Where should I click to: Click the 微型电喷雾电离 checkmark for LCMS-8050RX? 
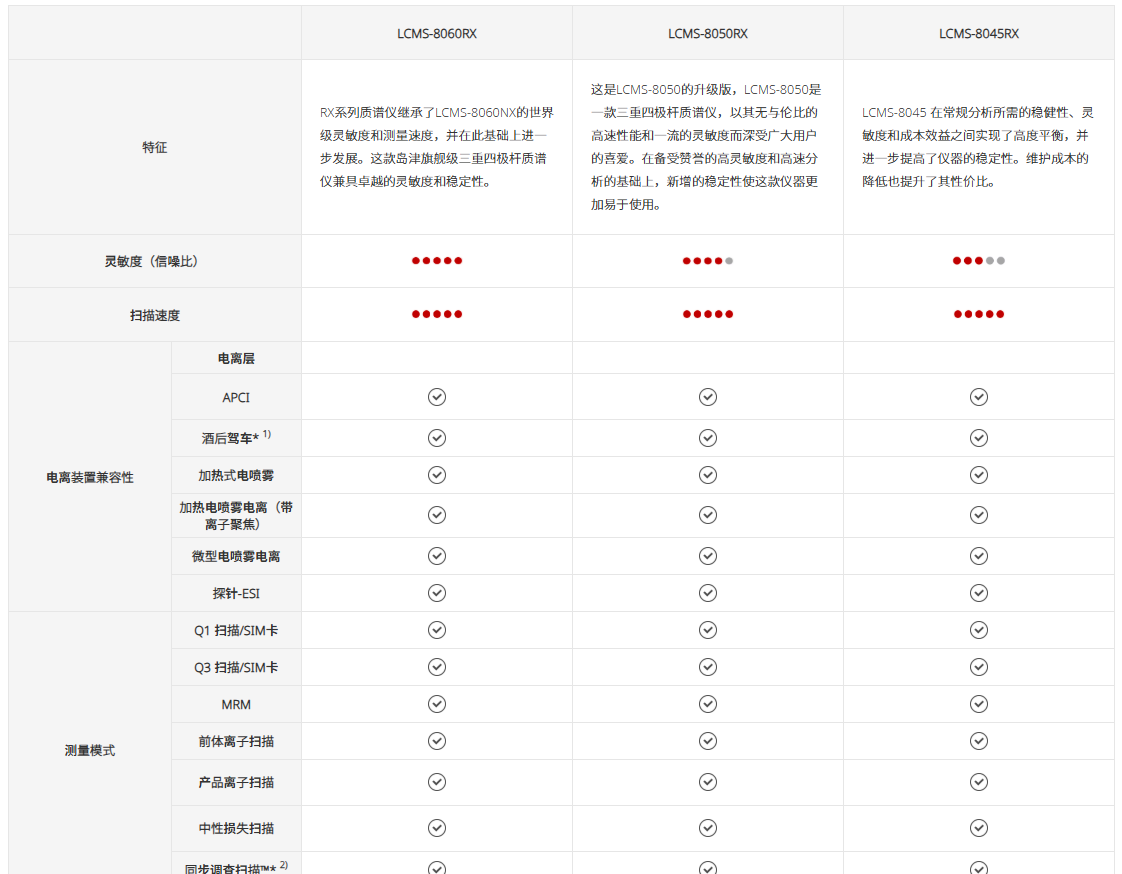tap(707, 556)
